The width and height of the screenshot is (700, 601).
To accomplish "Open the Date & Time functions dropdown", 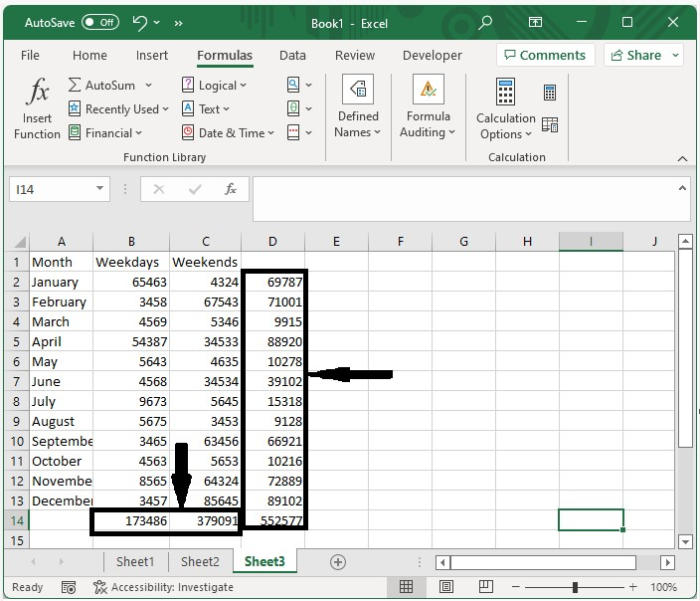I will [228, 133].
